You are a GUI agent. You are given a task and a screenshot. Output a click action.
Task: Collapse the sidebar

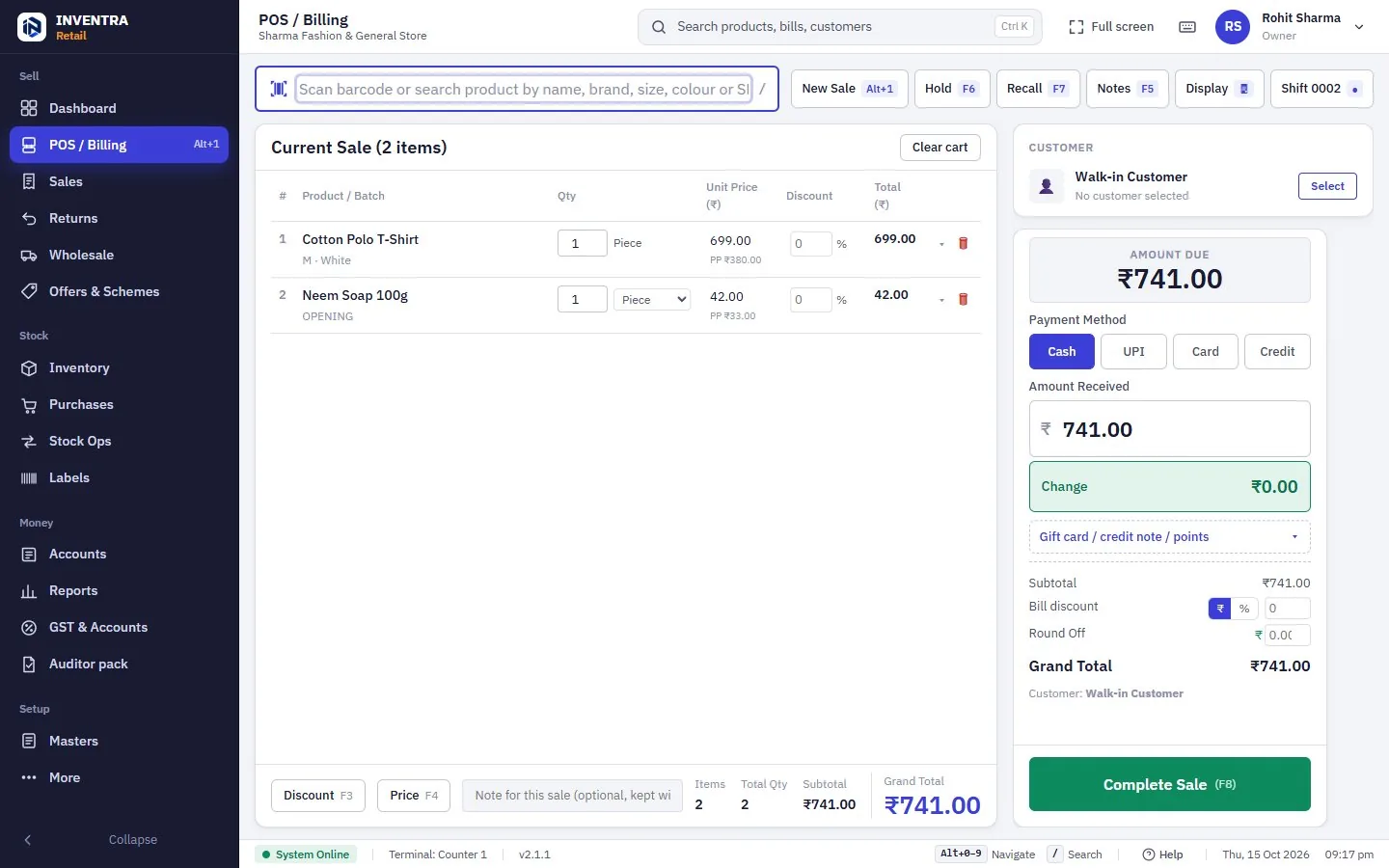[x=120, y=840]
